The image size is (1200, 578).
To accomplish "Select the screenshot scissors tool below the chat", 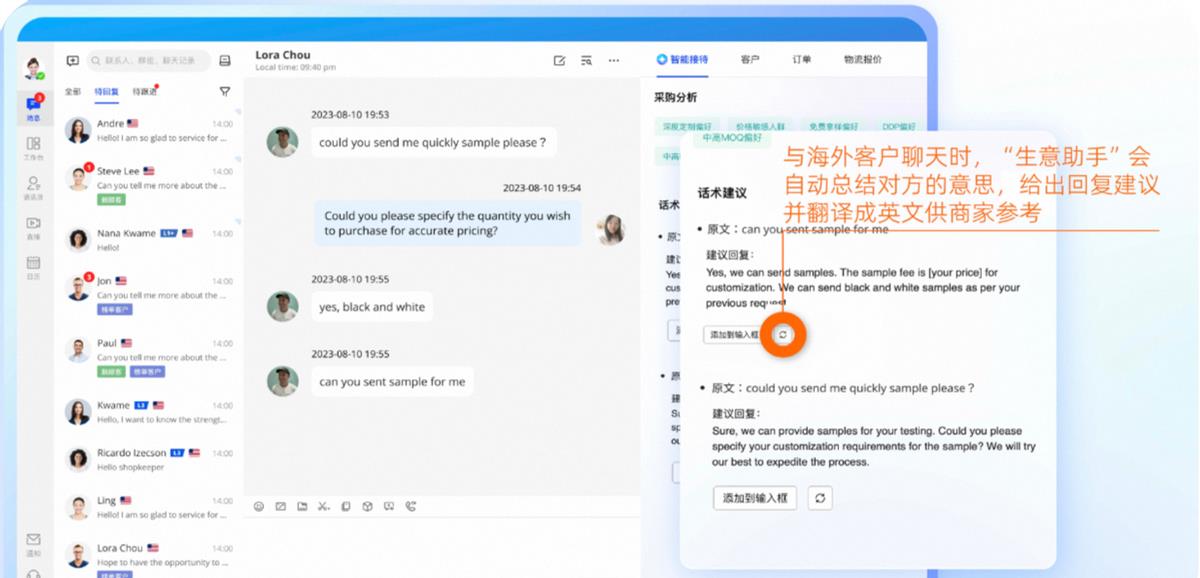I will point(322,507).
